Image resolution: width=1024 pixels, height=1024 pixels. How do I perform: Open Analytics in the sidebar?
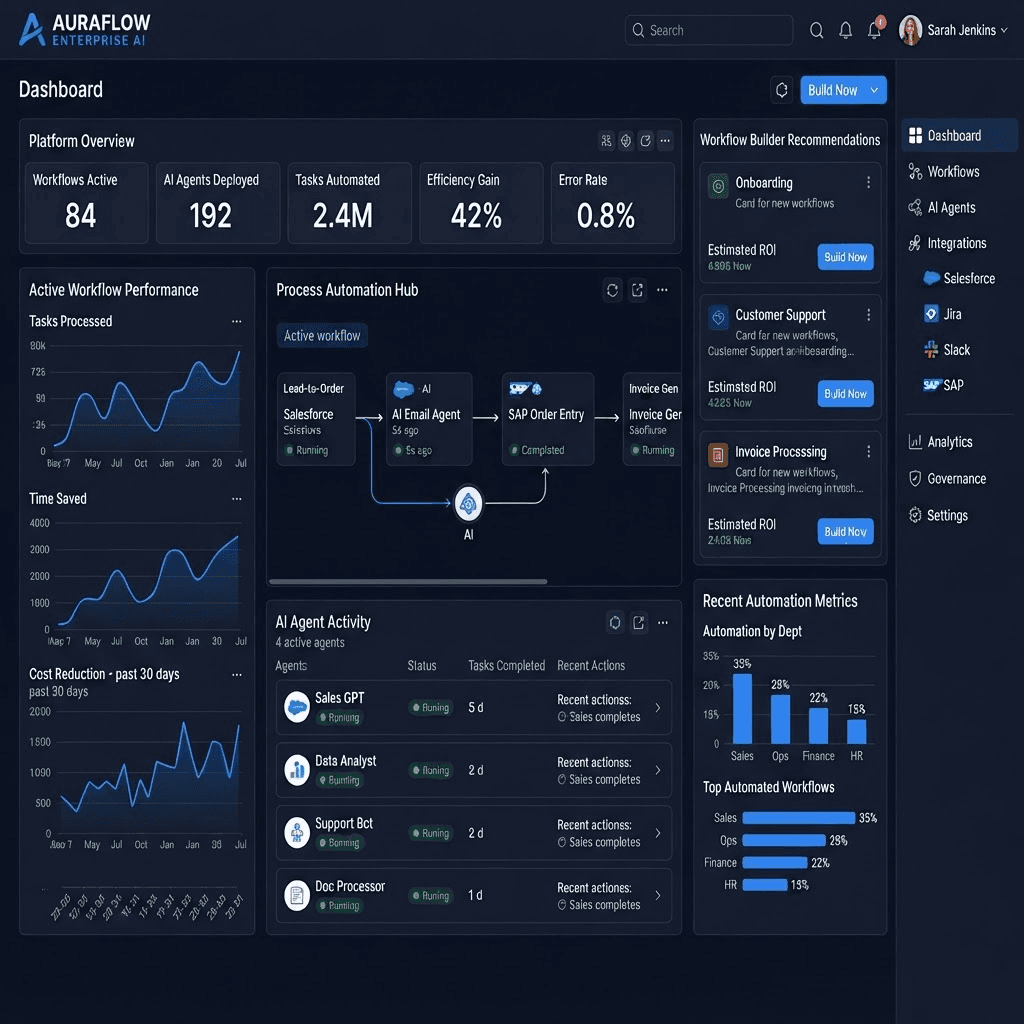coord(940,442)
